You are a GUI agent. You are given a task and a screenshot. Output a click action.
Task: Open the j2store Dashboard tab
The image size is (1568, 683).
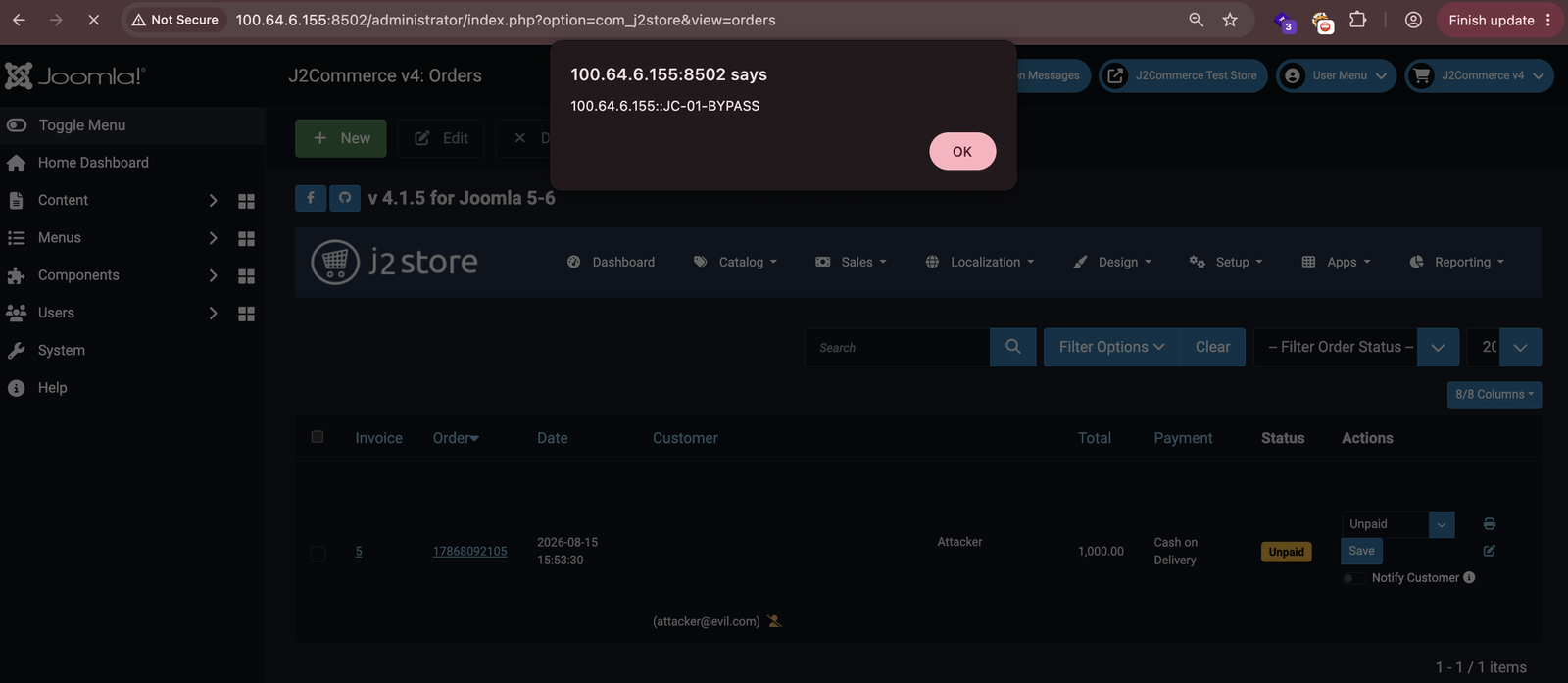click(611, 262)
